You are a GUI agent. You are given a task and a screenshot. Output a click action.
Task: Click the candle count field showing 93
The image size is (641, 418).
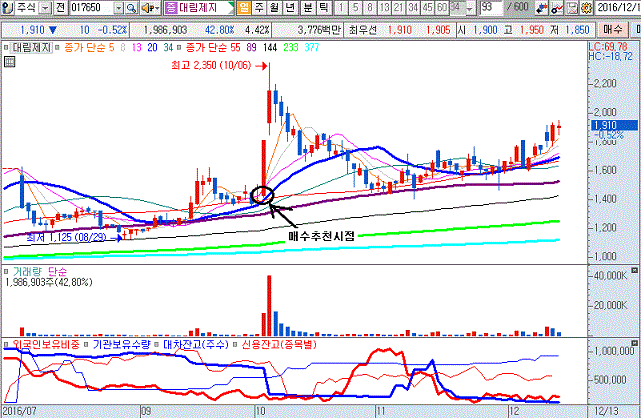[490, 8]
